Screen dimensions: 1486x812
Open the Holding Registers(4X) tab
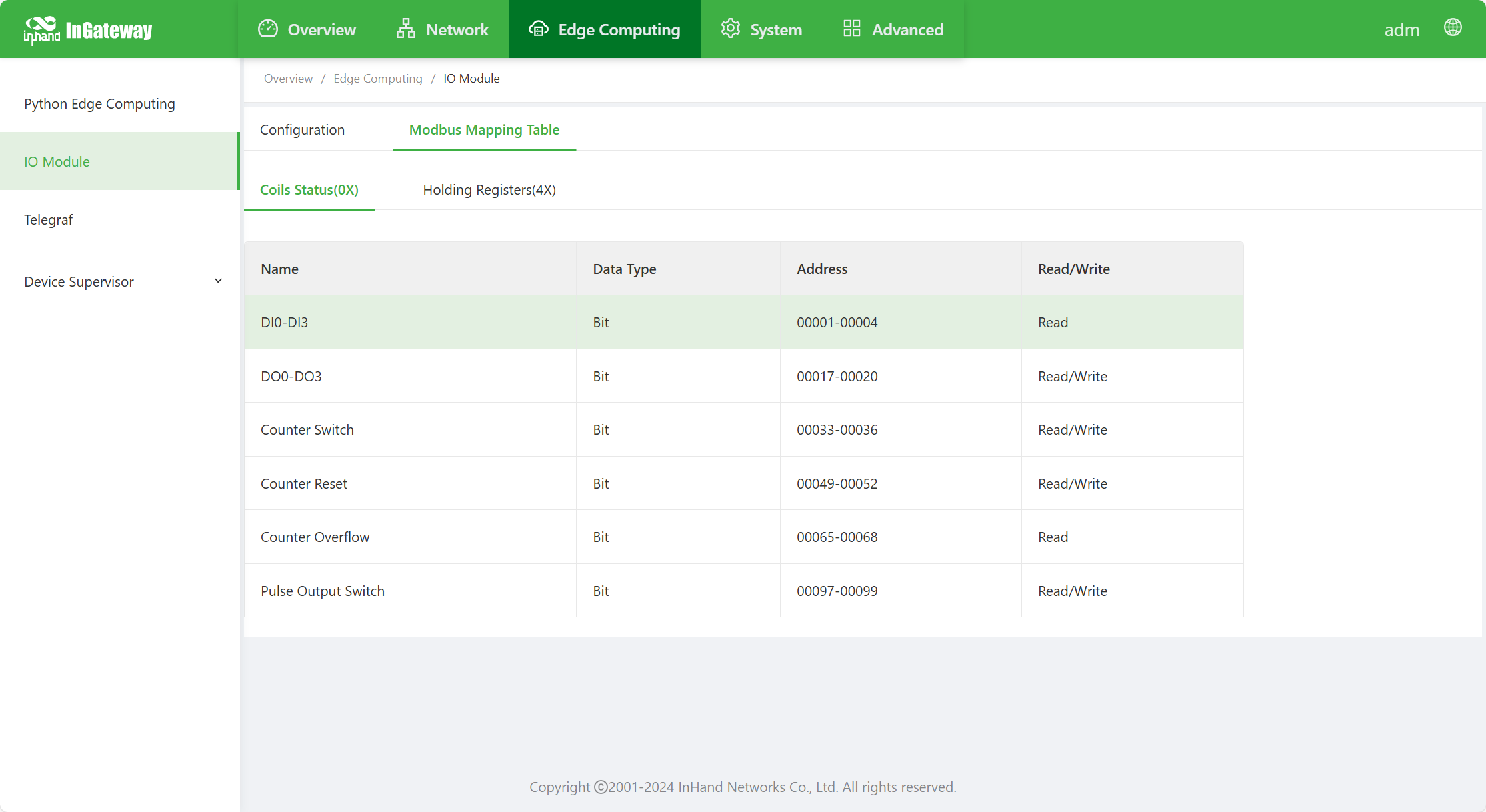[489, 190]
